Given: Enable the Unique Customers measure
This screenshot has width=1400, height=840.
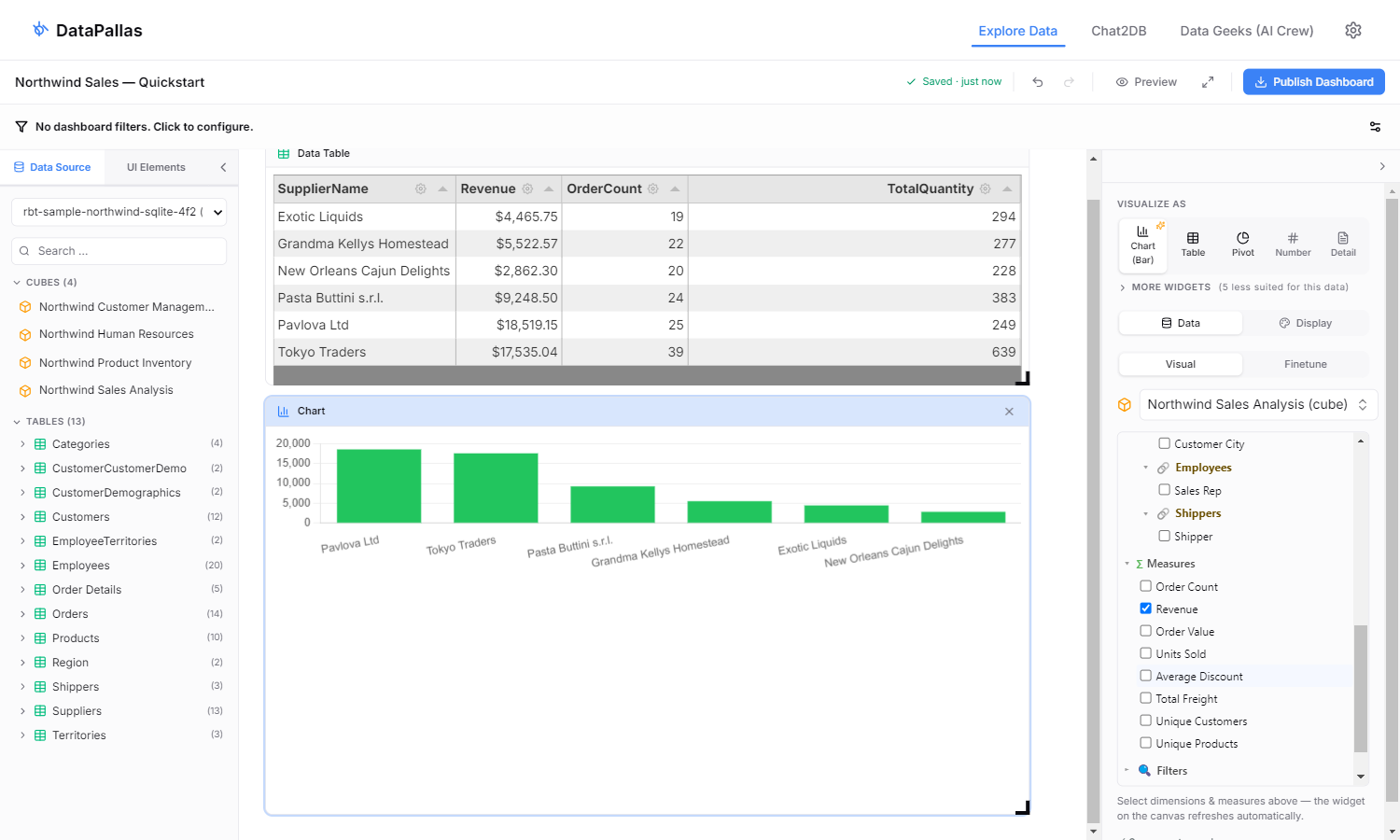Looking at the screenshot, I should pos(1145,721).
